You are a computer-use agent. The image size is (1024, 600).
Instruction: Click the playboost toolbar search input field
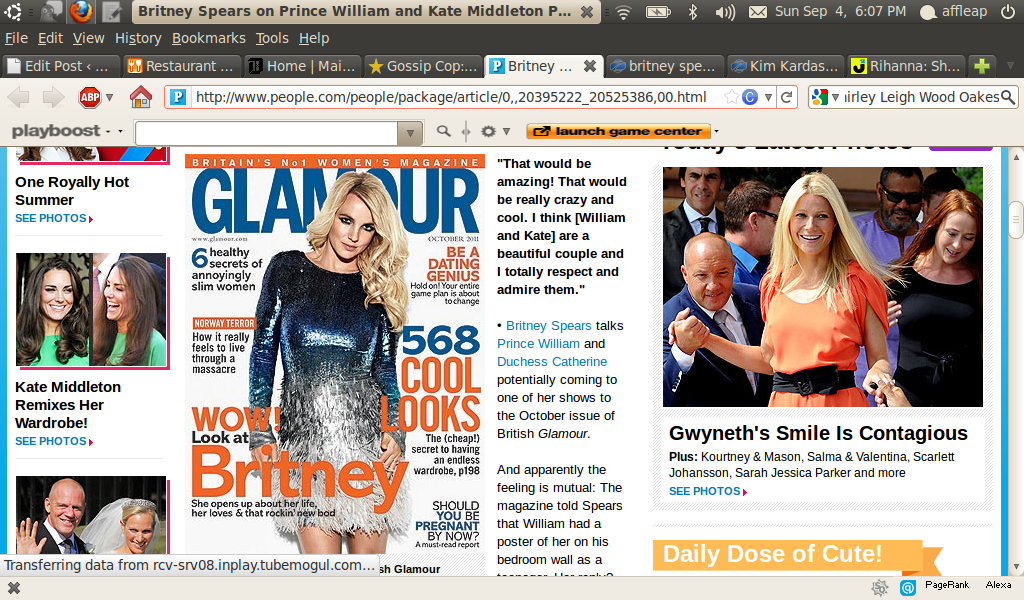(x=266, y=133)
